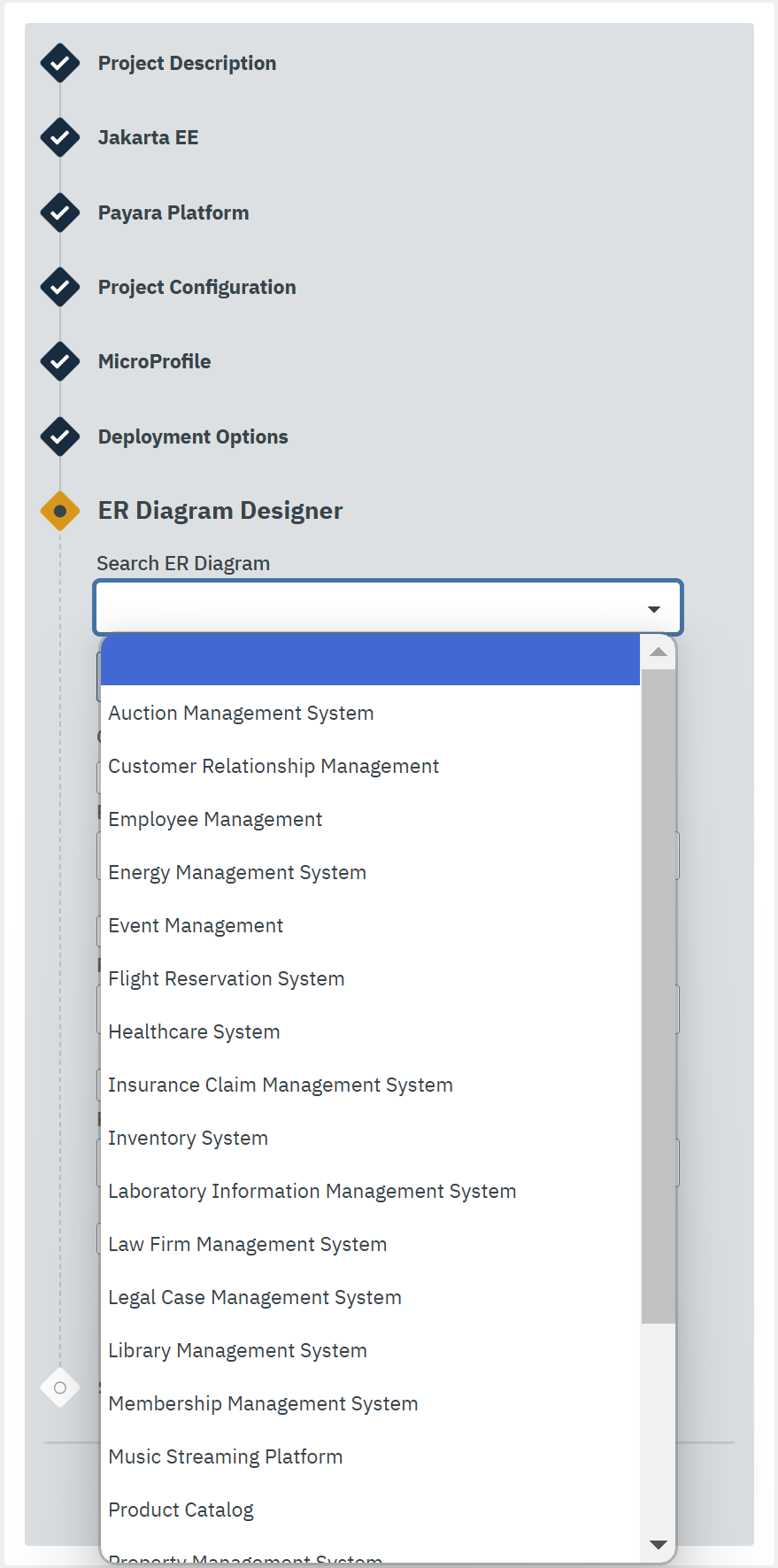Go to the MicroProfile step label
Screen dimensions: 778x1568
click(x=154, y=362)
